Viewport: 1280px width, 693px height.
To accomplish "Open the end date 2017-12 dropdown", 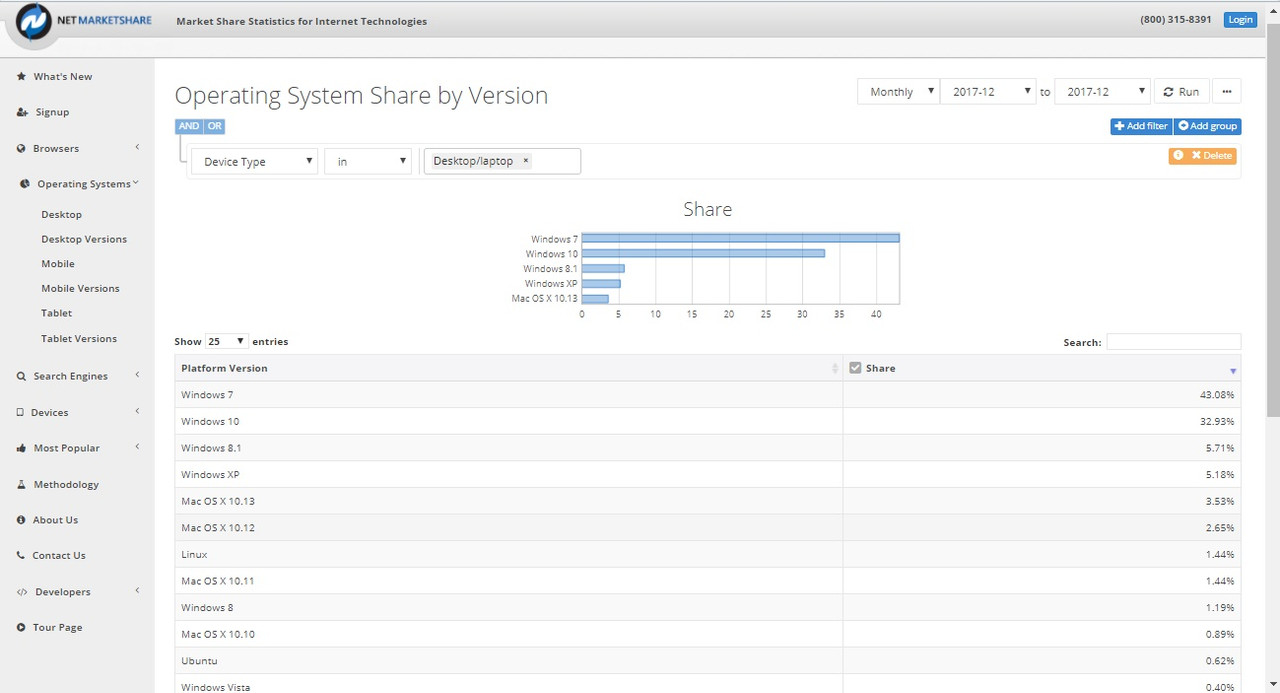I will 1102,91.
